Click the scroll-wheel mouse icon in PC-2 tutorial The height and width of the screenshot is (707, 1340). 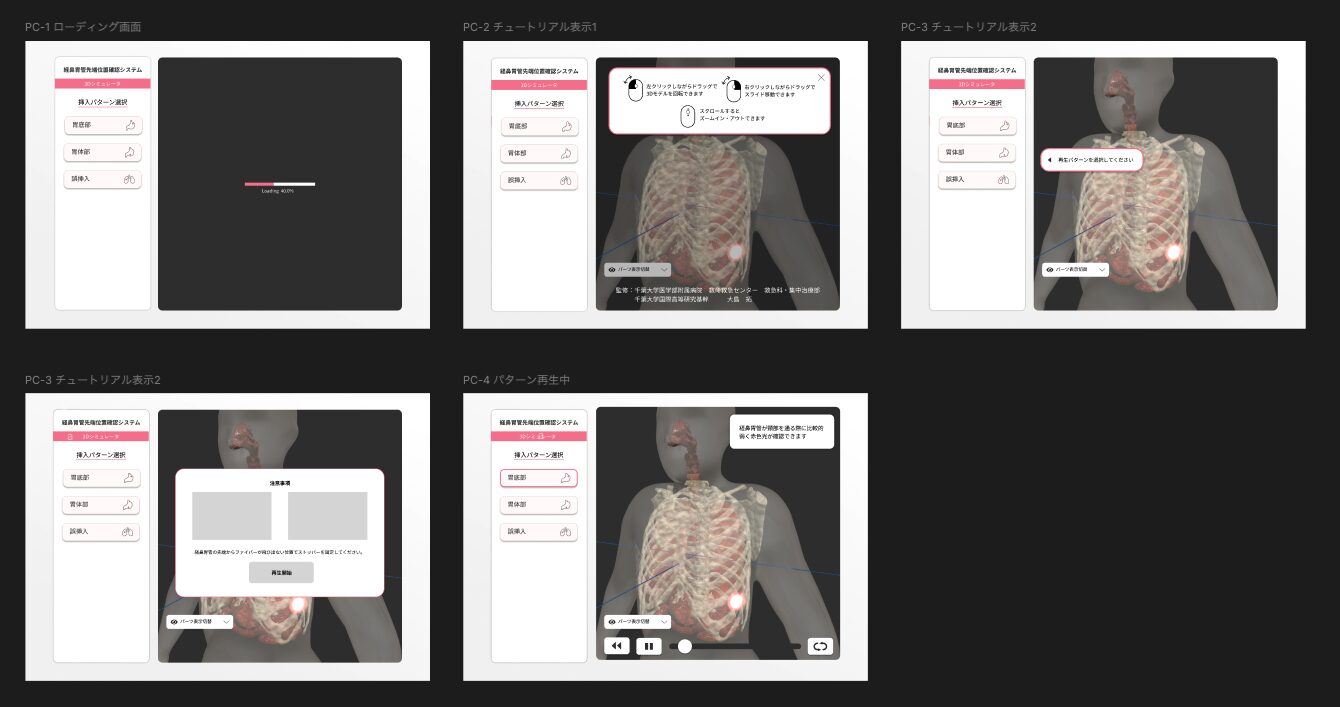click(x=687, y=116)
